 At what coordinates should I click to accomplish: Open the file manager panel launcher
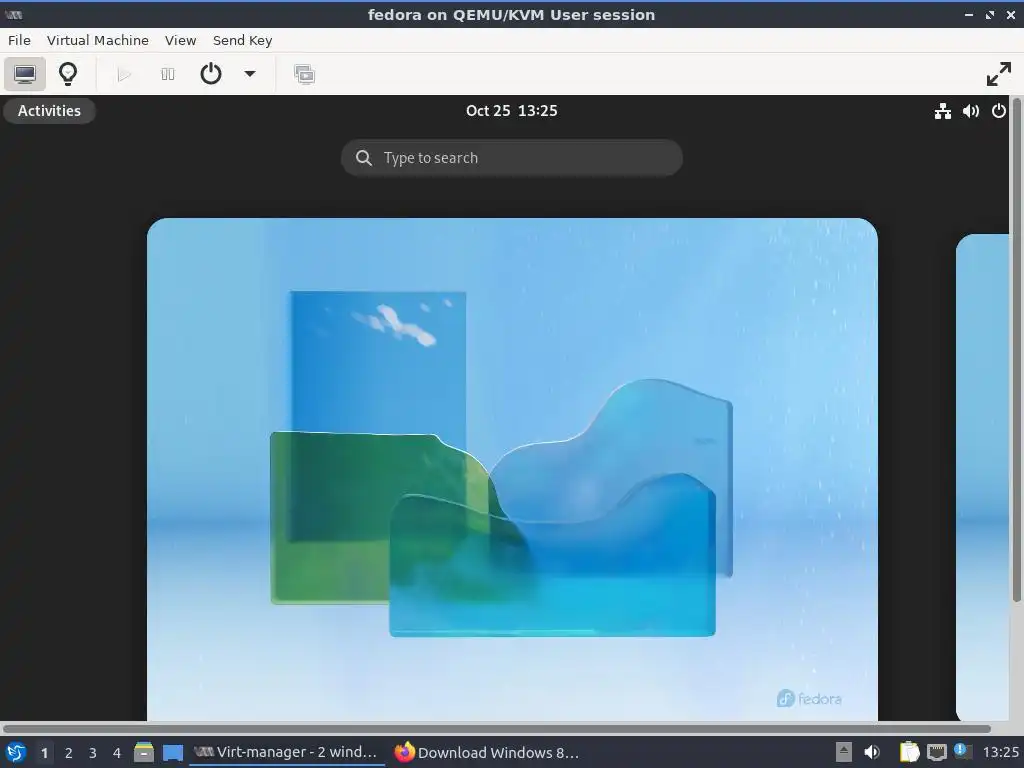[x=144, y=752]
